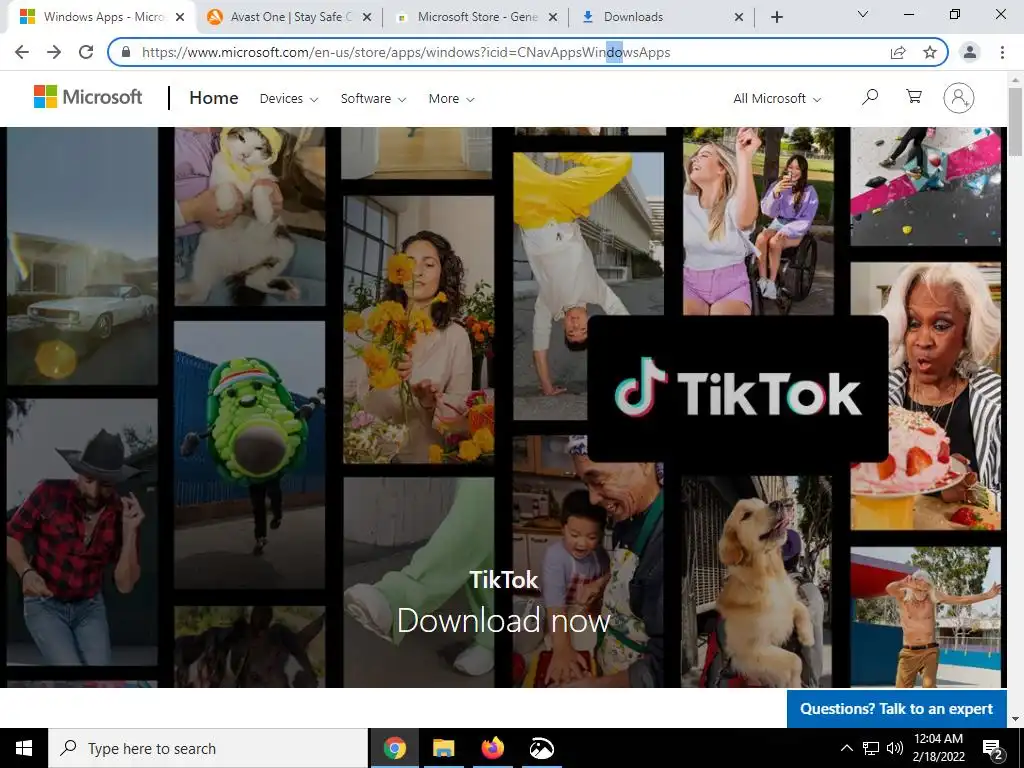Bookmark this page with the star
Screen dimensions: 1024x768
pos(930,52)
